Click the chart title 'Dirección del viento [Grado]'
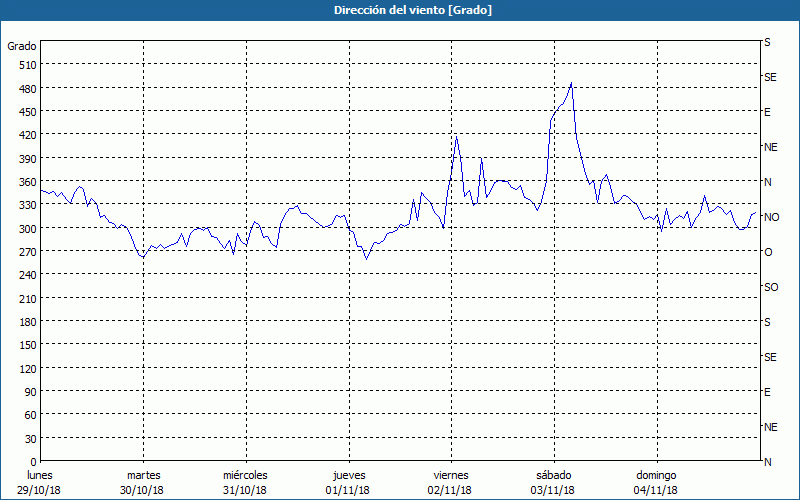 pos(413,10)
